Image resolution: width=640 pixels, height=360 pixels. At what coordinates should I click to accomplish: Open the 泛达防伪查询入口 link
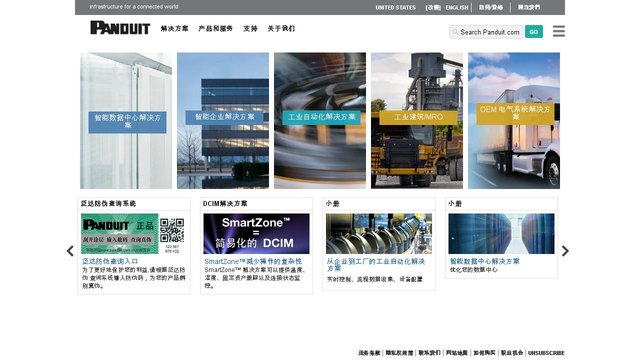tap(110, 261)
